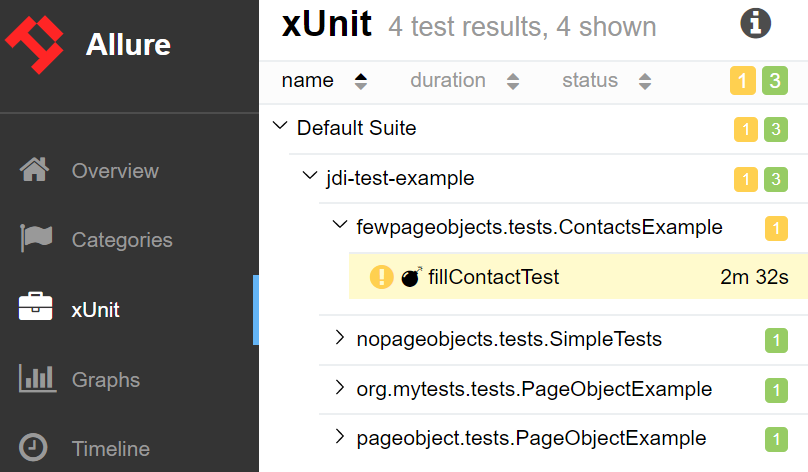808x472 pixels.
Task: Click the Categories flag icon
Action: pyautogui.click(x=35, y=240)
